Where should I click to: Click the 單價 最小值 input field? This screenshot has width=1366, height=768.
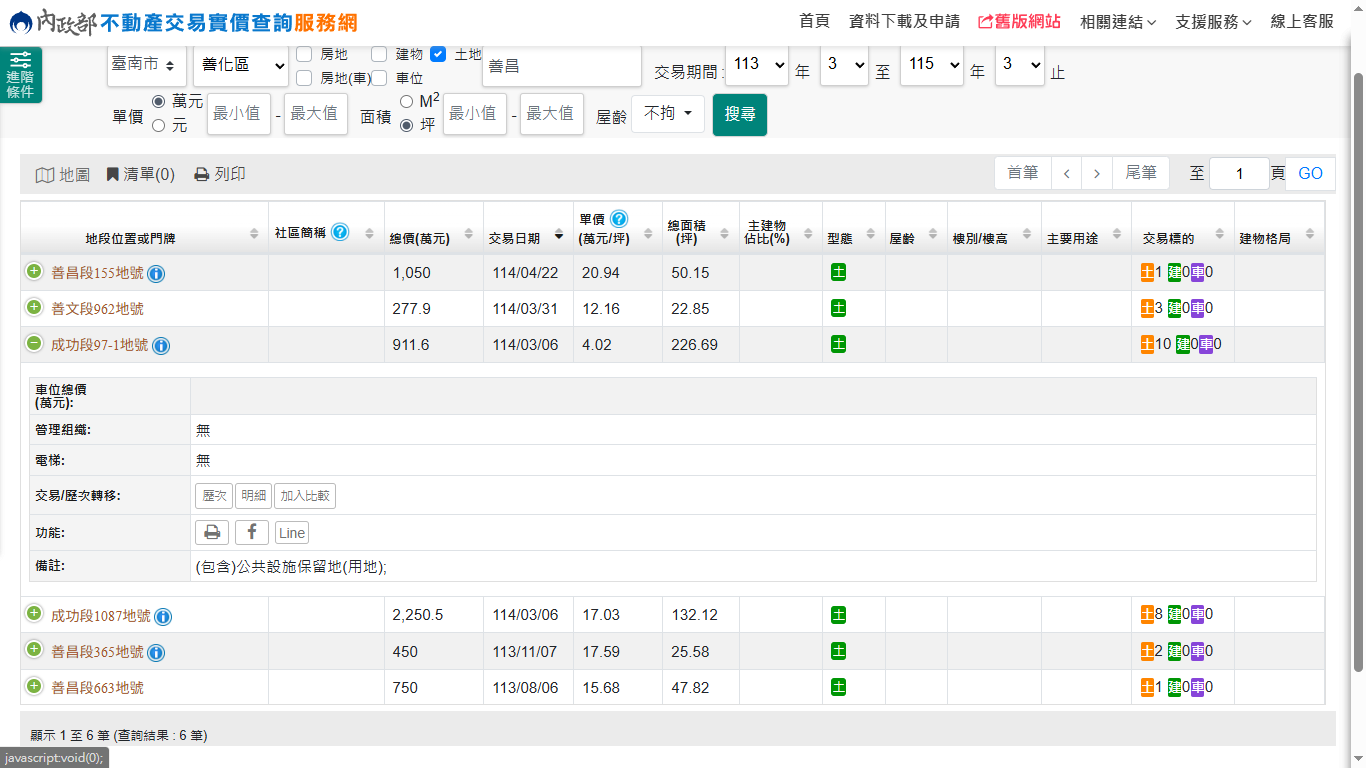coord(238,114)
